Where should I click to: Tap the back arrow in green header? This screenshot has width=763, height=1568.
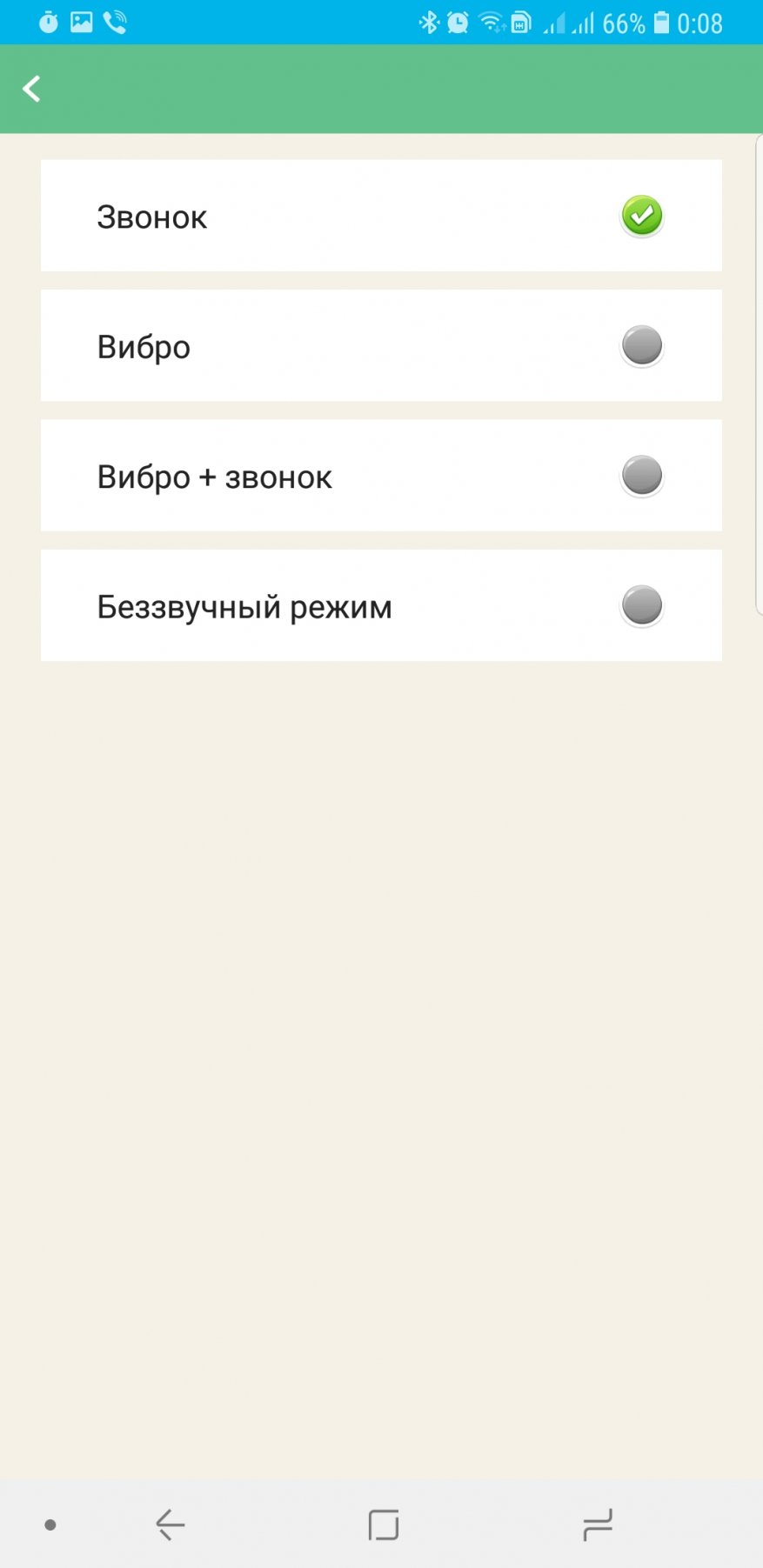pyautogui.click(x=32, y=89)
